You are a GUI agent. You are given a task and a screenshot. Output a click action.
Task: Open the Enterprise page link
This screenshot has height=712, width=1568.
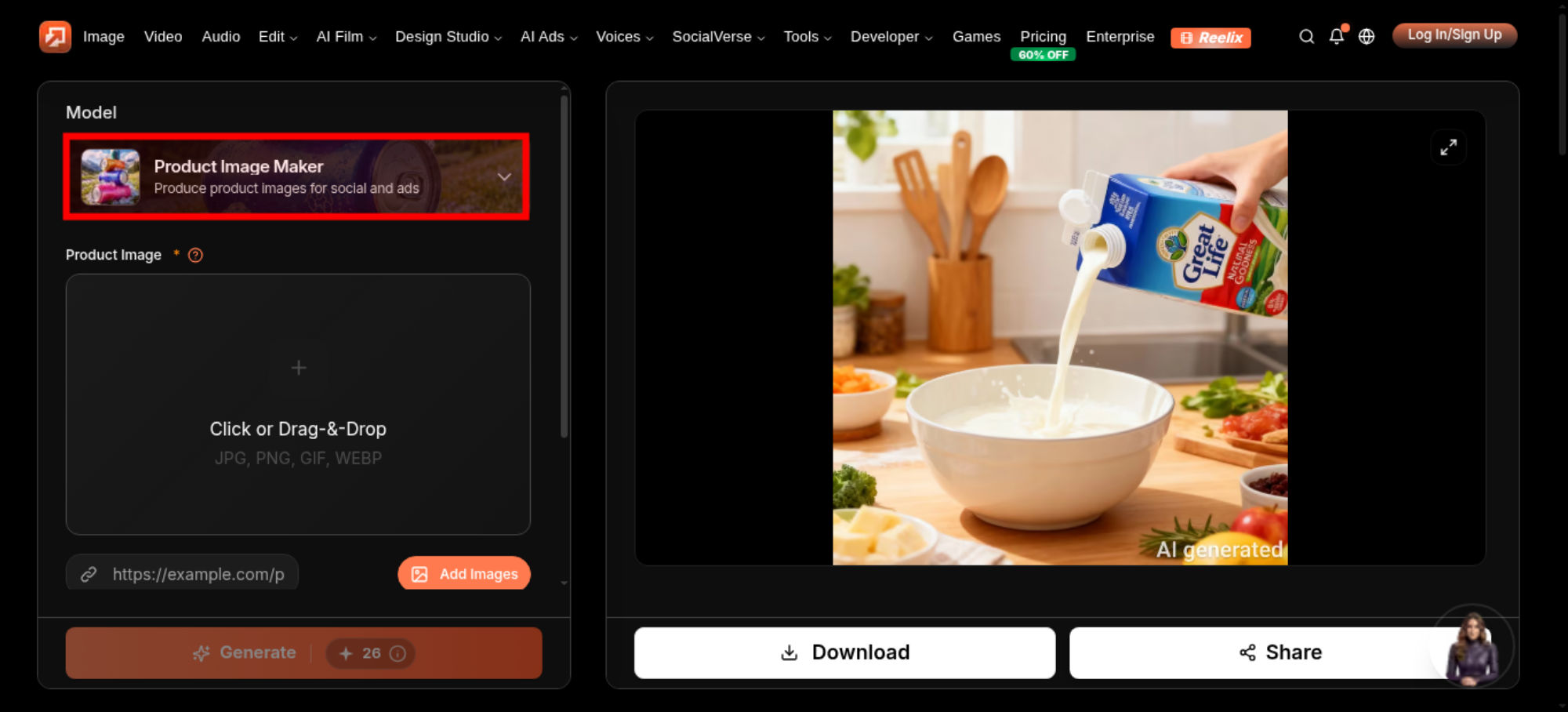pos(1120,37)
